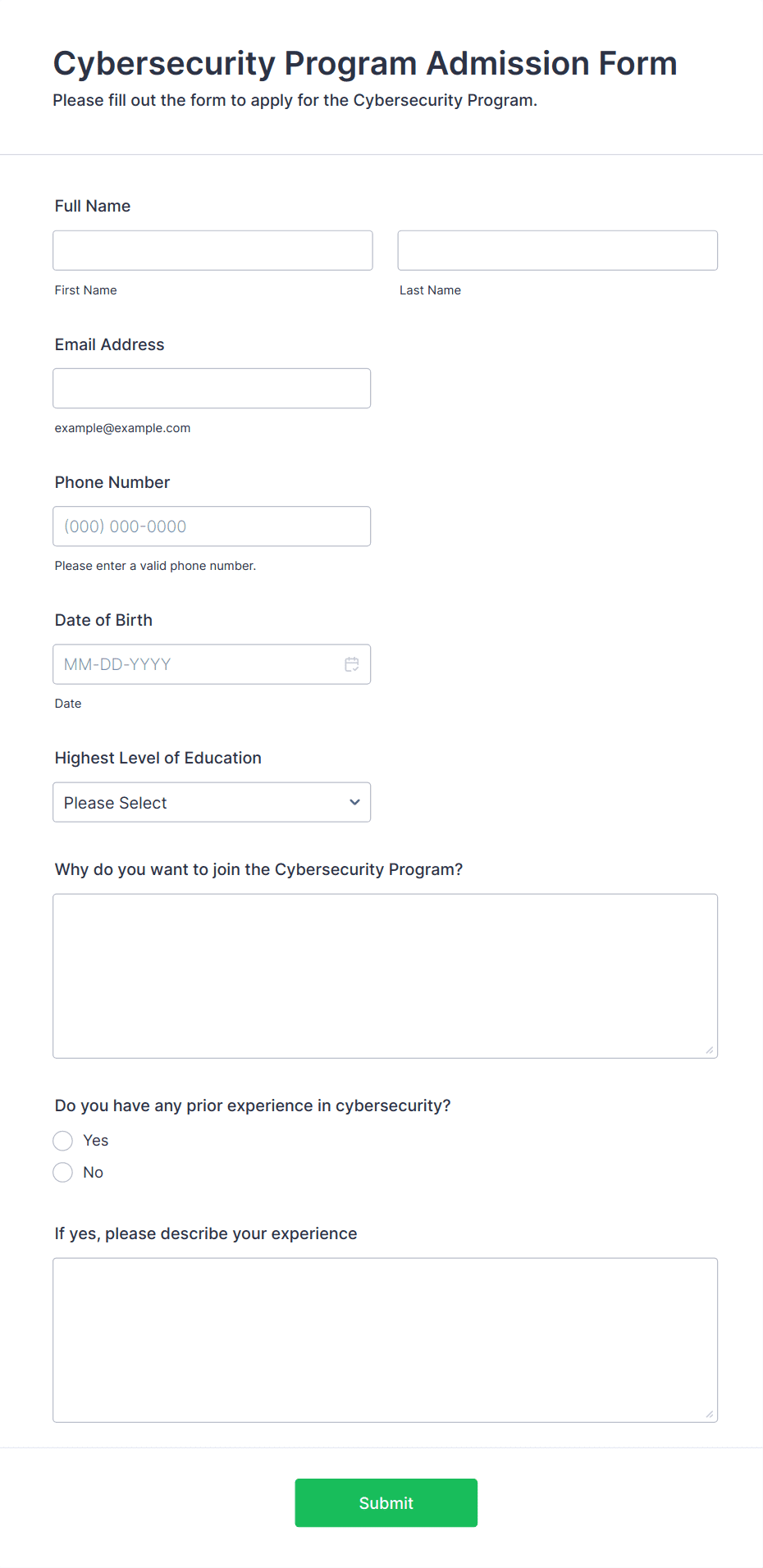Viewport: 763px width, 1568px height.
Task: Click the Email Address input field
Action: 212,388
